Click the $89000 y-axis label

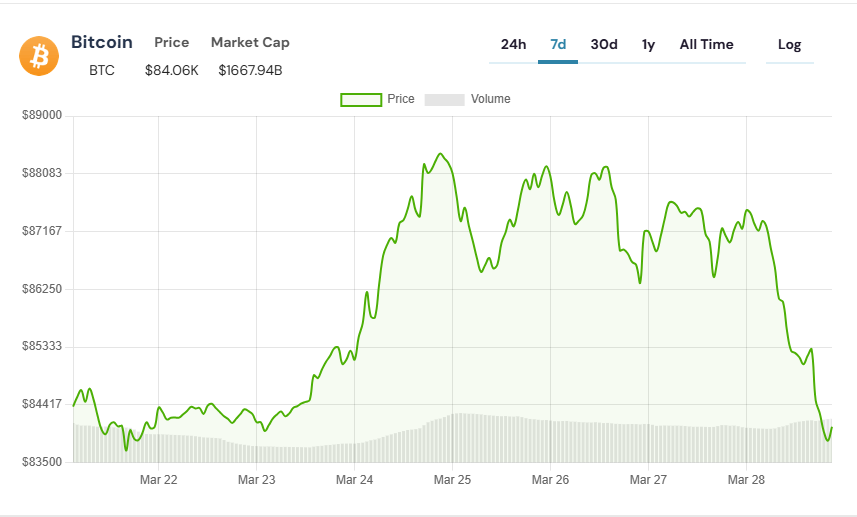[x=42, y=115]
